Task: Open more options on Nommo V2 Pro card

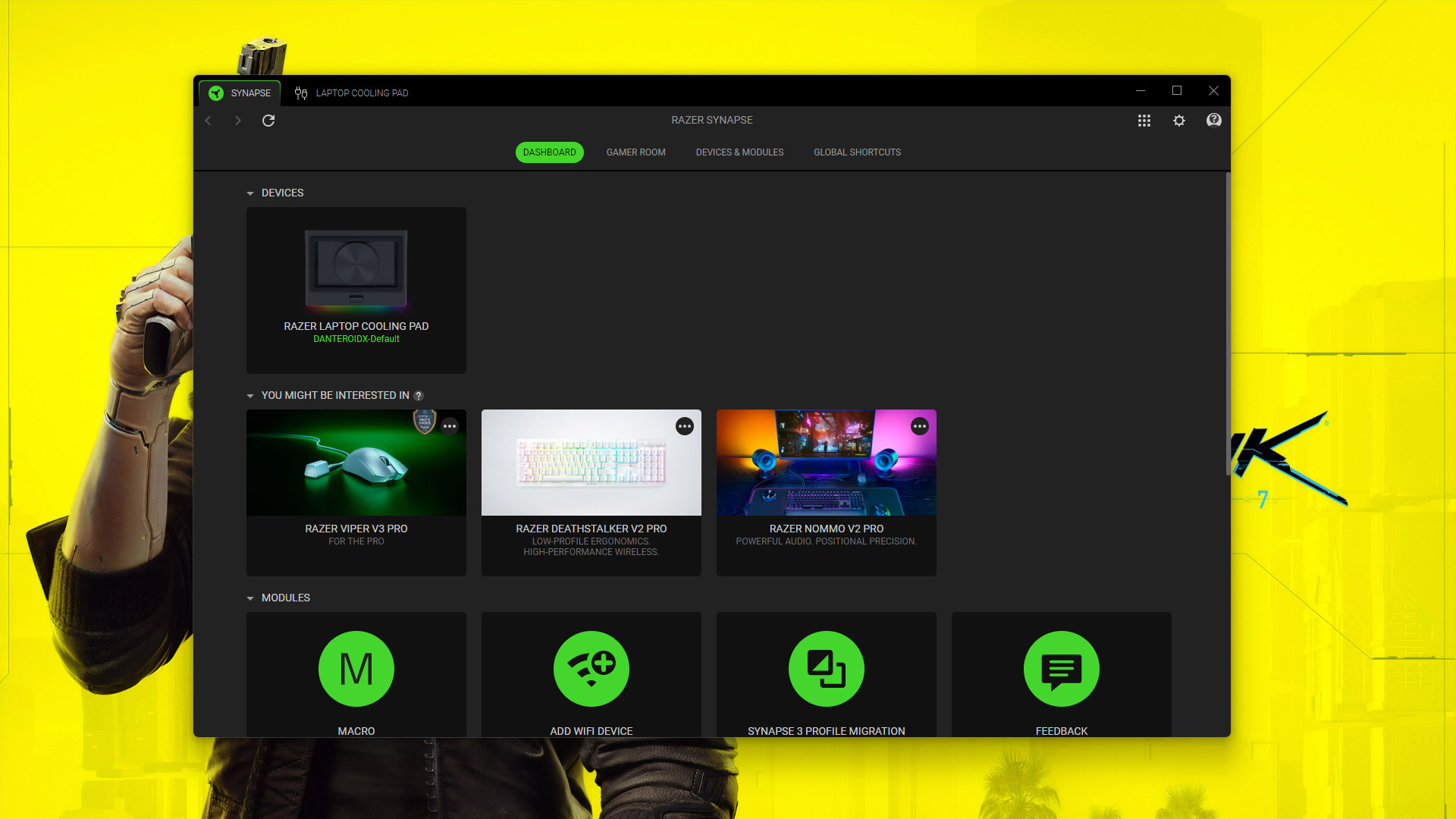Action: (920, 426)
